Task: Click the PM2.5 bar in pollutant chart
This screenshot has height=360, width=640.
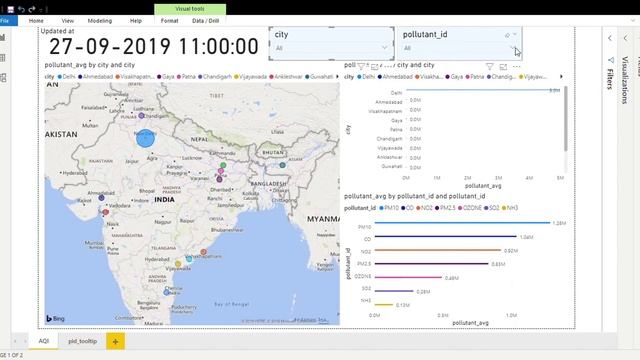Action: click(431, 264)
